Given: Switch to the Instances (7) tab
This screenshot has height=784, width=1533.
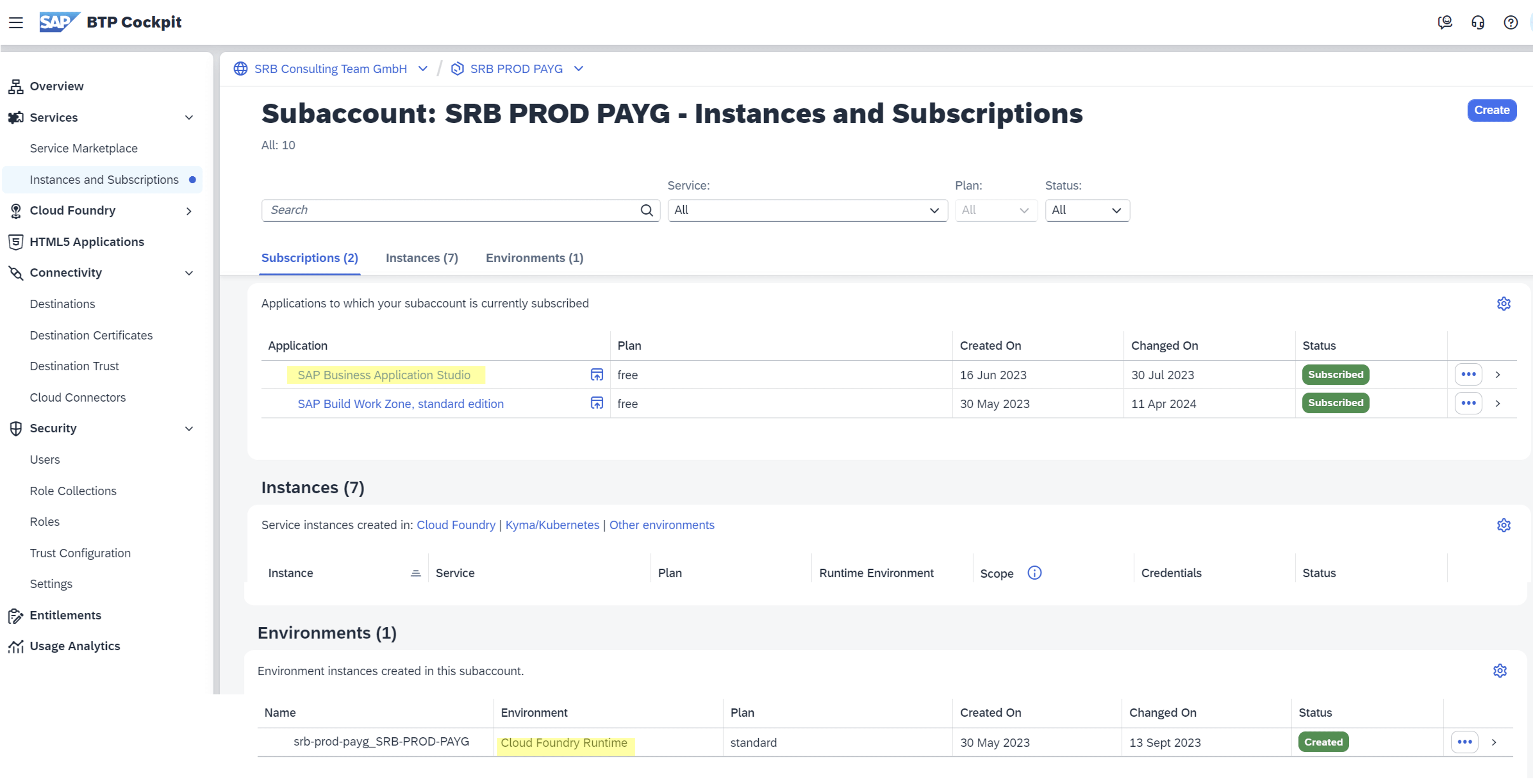Looking at the screenshot, I should [x=422, y=258].
